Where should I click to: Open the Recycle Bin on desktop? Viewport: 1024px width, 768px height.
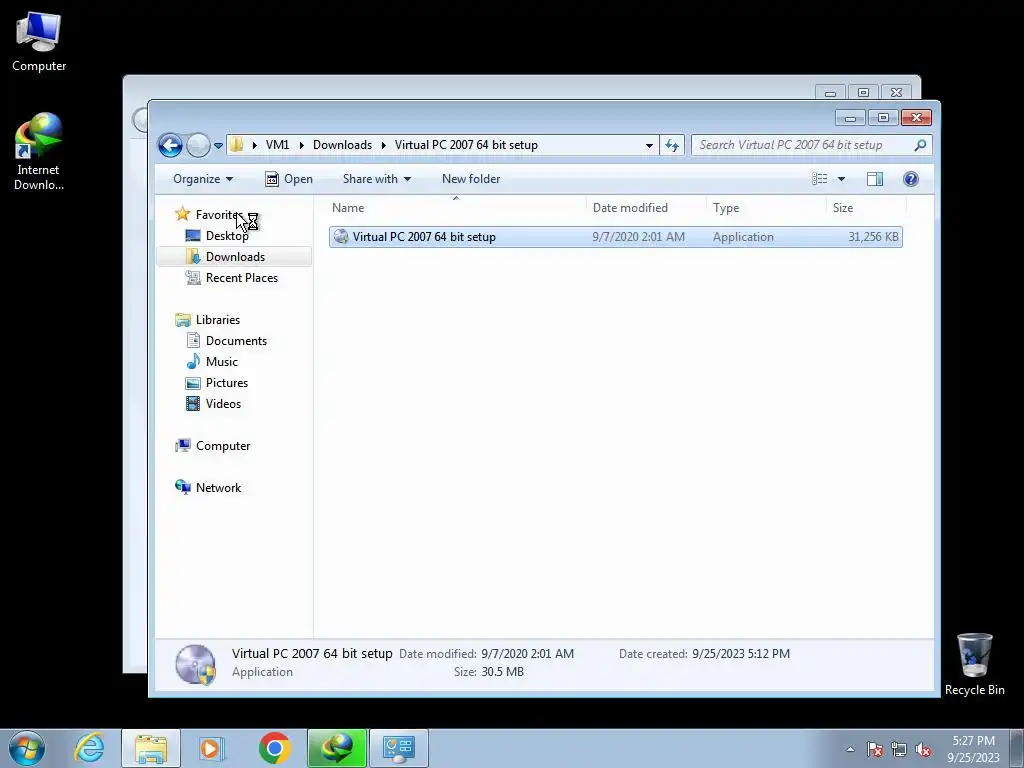[x=974, y=664]
